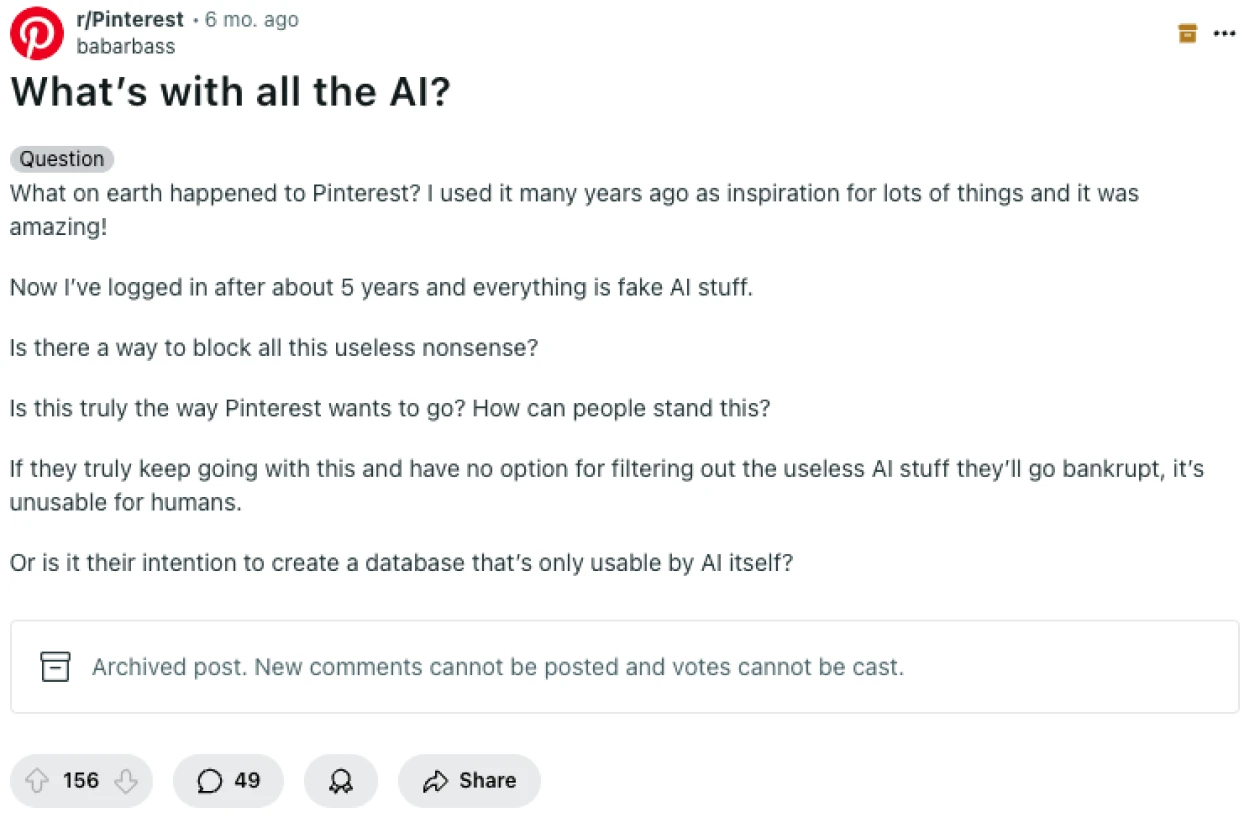Click the gold archived badge icon
1260x816 pixels.
[x=1186, y=33]
